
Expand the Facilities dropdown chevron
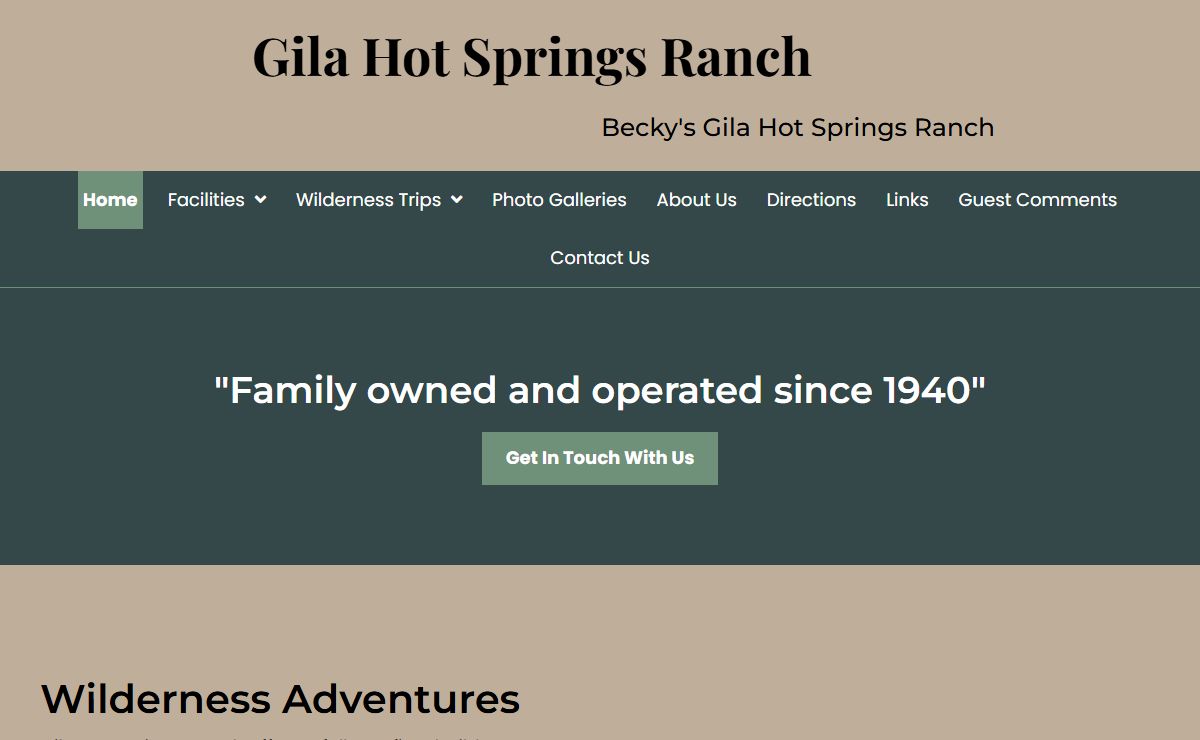click(x=260, y=200)
